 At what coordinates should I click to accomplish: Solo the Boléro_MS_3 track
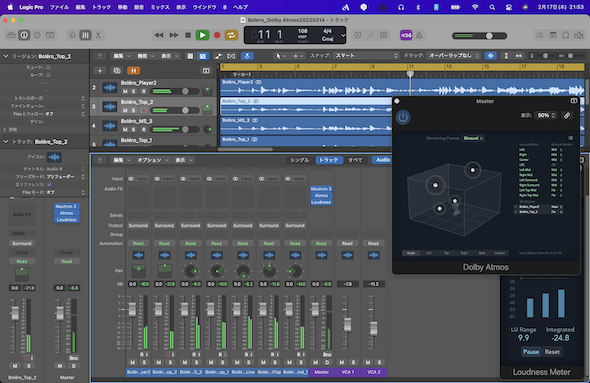[x=134, y=129]
